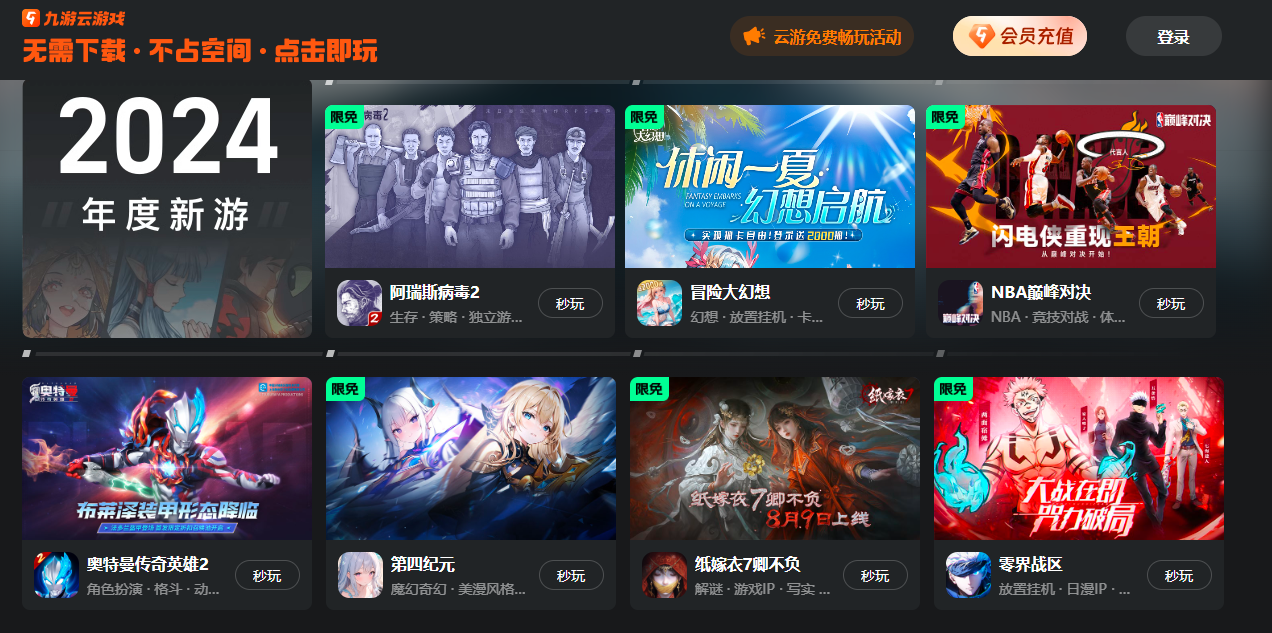Open the 纸嫁衣 8月9日上线 banner
This screenshot has height=633, width=1272.
pyautogui.click(x=775, y=458)
